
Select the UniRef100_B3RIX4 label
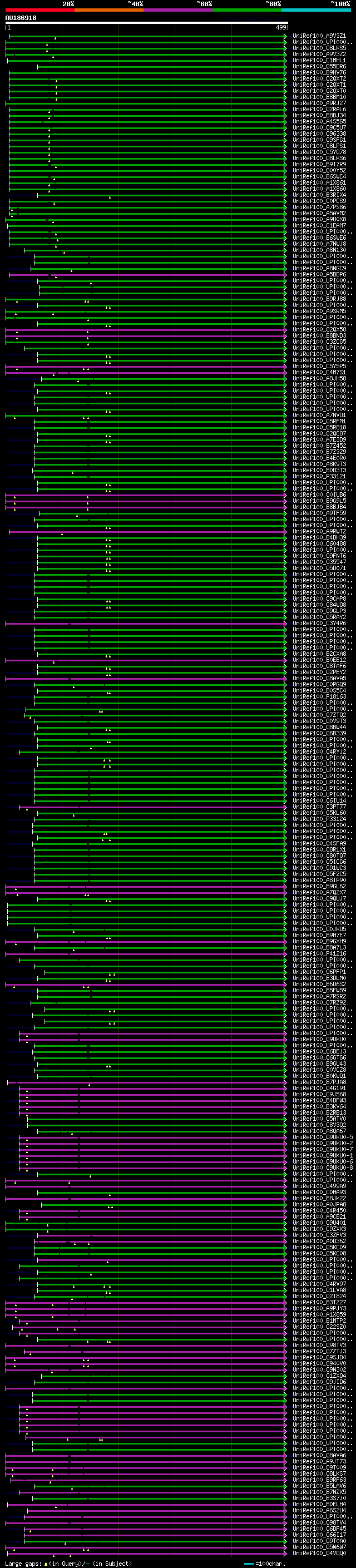click(319, 195)
